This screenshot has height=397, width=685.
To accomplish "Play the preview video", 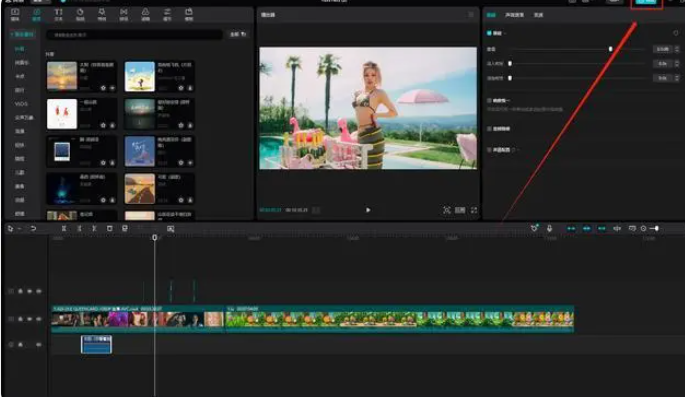I will click(x=368, y=210).
